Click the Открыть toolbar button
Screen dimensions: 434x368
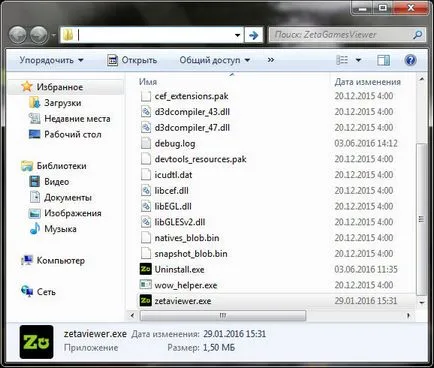[x=132, y=60]
